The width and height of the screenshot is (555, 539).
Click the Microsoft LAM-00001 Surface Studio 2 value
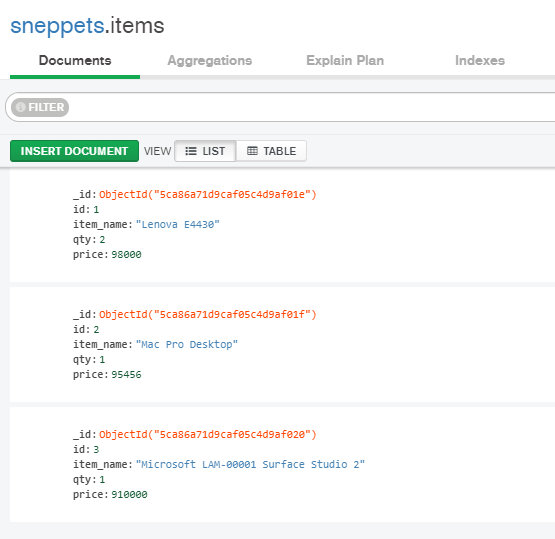tap(250, 464)
